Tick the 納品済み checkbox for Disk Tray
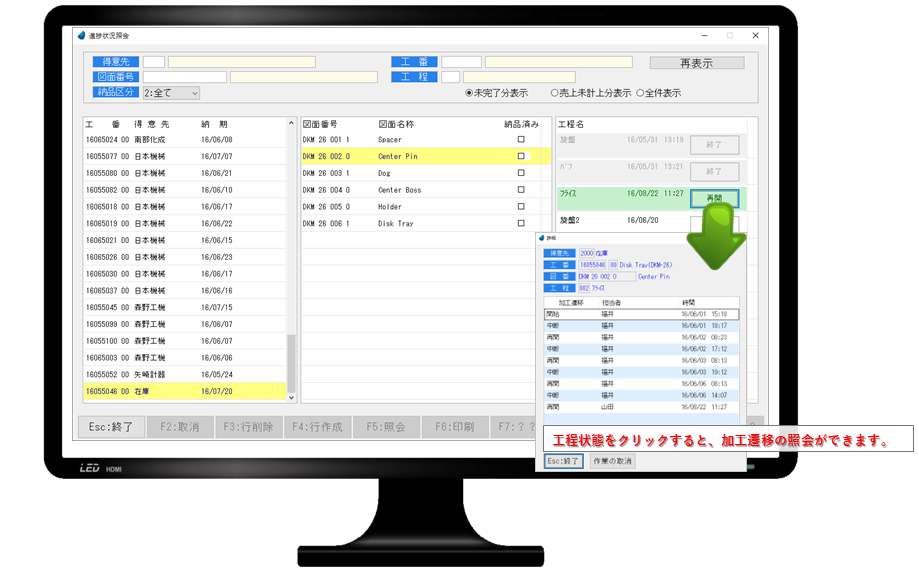The image size is (919, 583). (520, 224)
